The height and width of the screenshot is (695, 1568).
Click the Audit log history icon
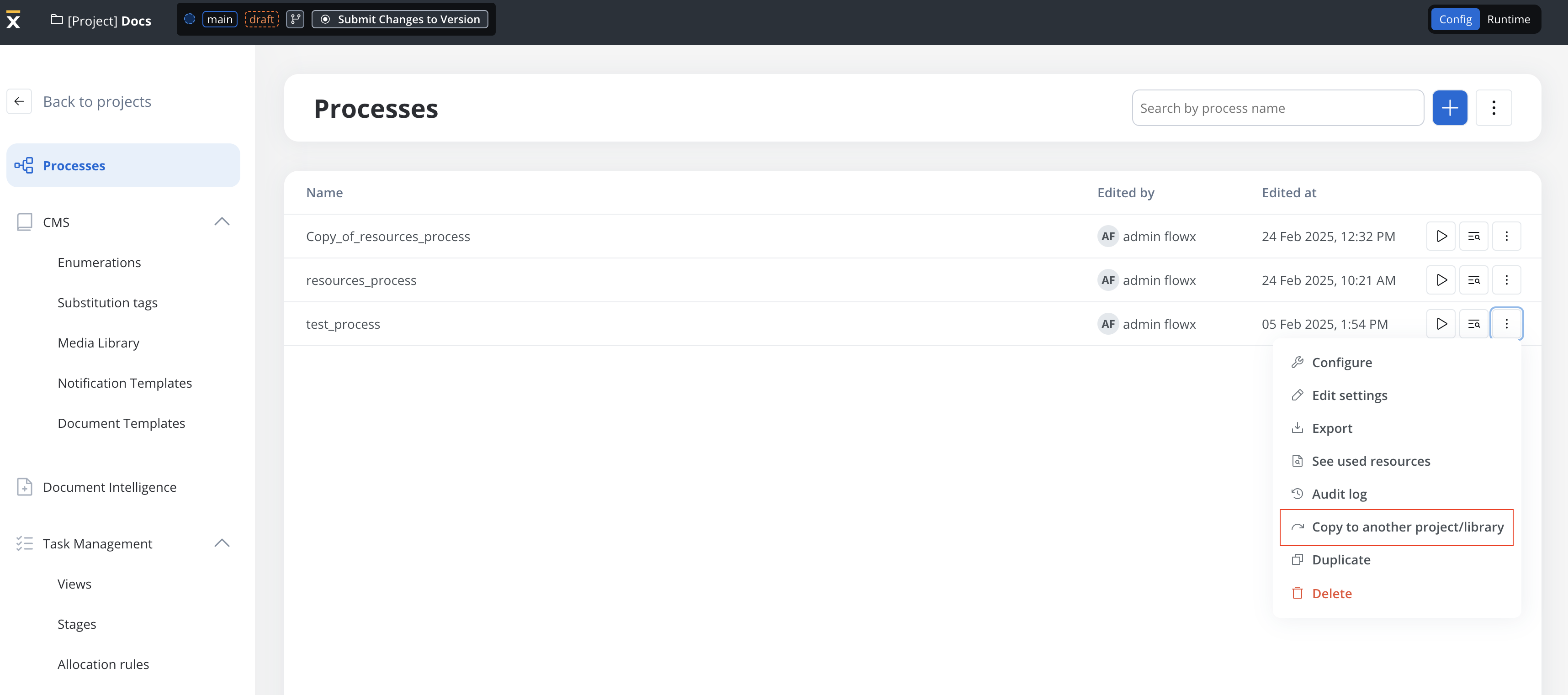pyautogui.click(x=1297, y=494)
